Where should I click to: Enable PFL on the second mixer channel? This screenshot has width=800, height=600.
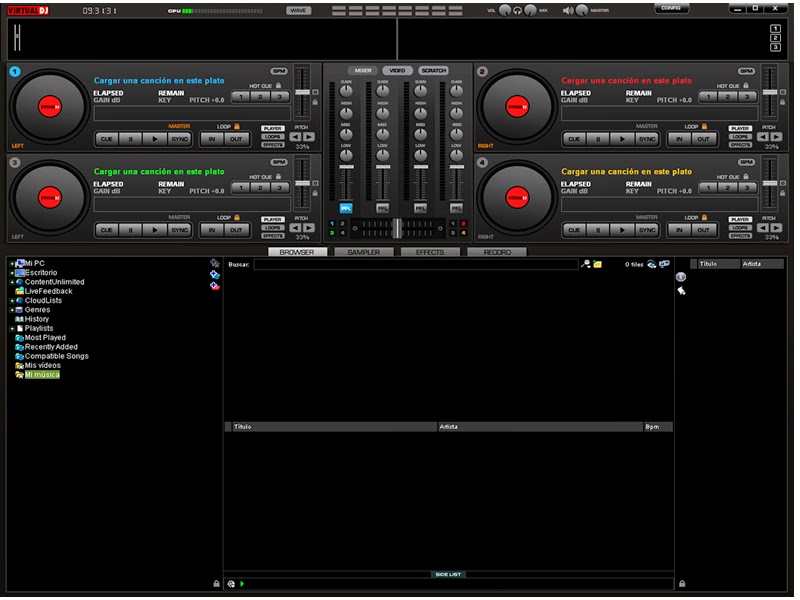point(383,207)
